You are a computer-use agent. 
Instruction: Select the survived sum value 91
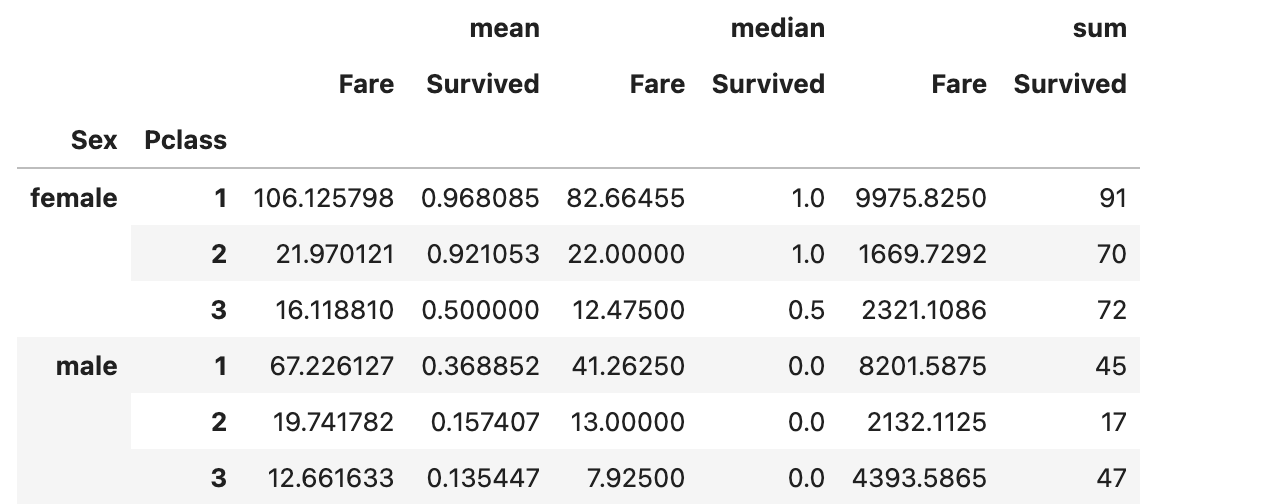tap(1110, 198)
